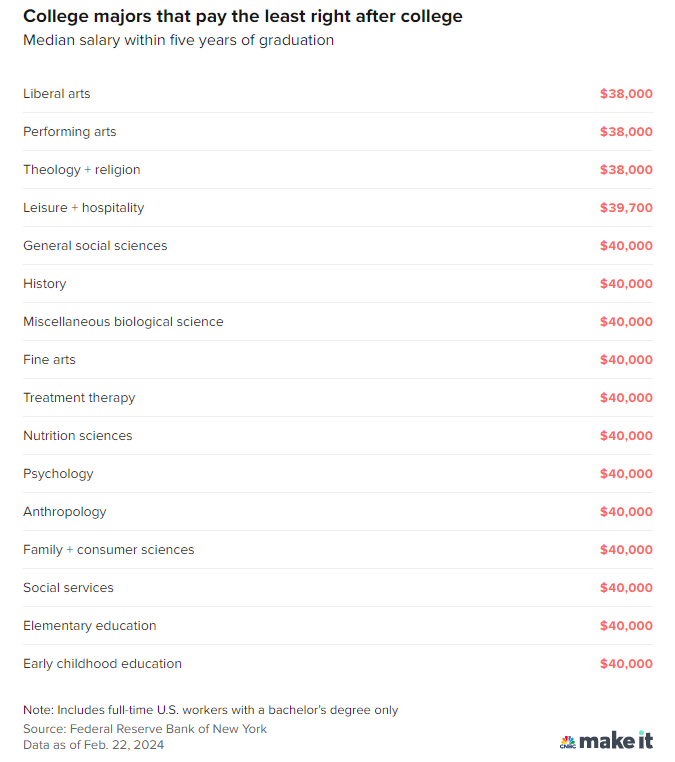Screen dimensions: 675x762
Task: Click Early childhood education salary value
Action: [x=626, y=664]
